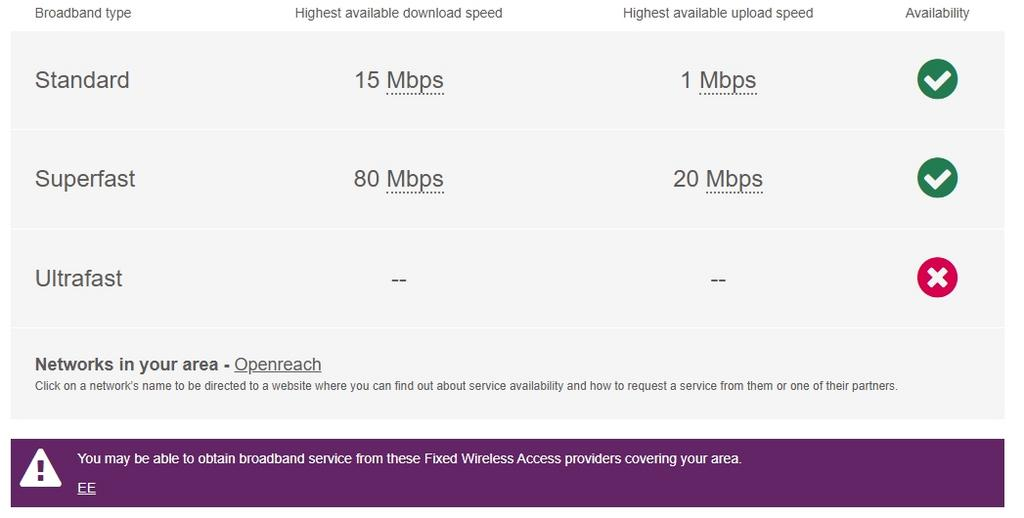Click the Availability column header
1024x518 pixels.
[937, 13]
